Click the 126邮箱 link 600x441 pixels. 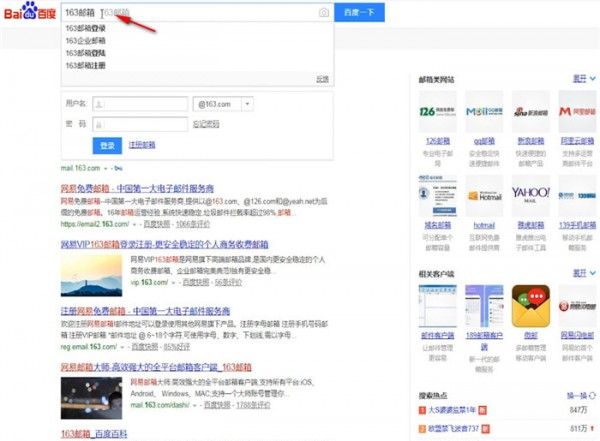point(438,141)
